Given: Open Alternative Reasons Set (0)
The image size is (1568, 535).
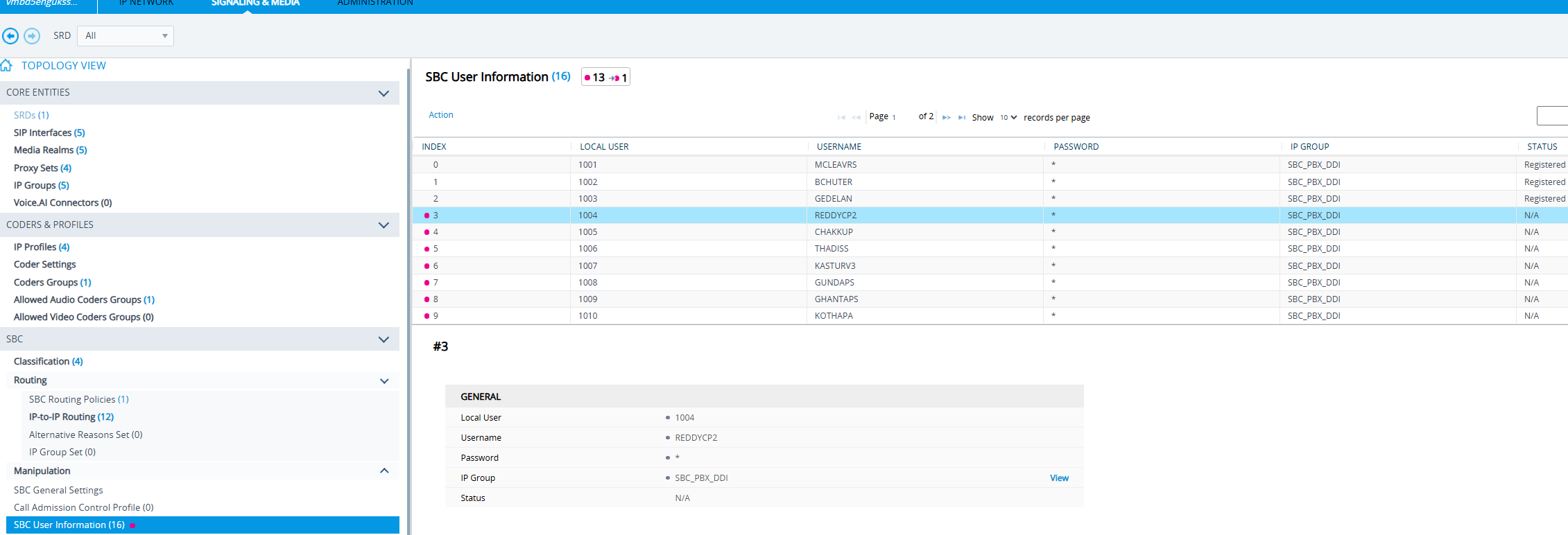Looking at the screenshot, I should 86,435.
